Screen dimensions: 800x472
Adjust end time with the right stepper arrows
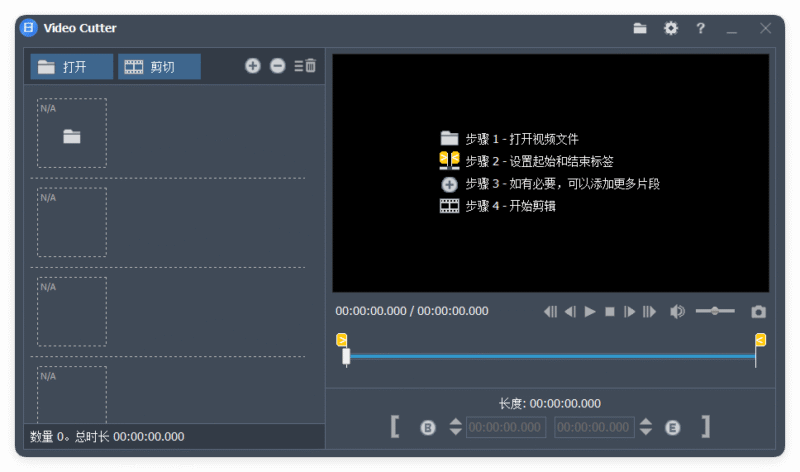(646, 427)
